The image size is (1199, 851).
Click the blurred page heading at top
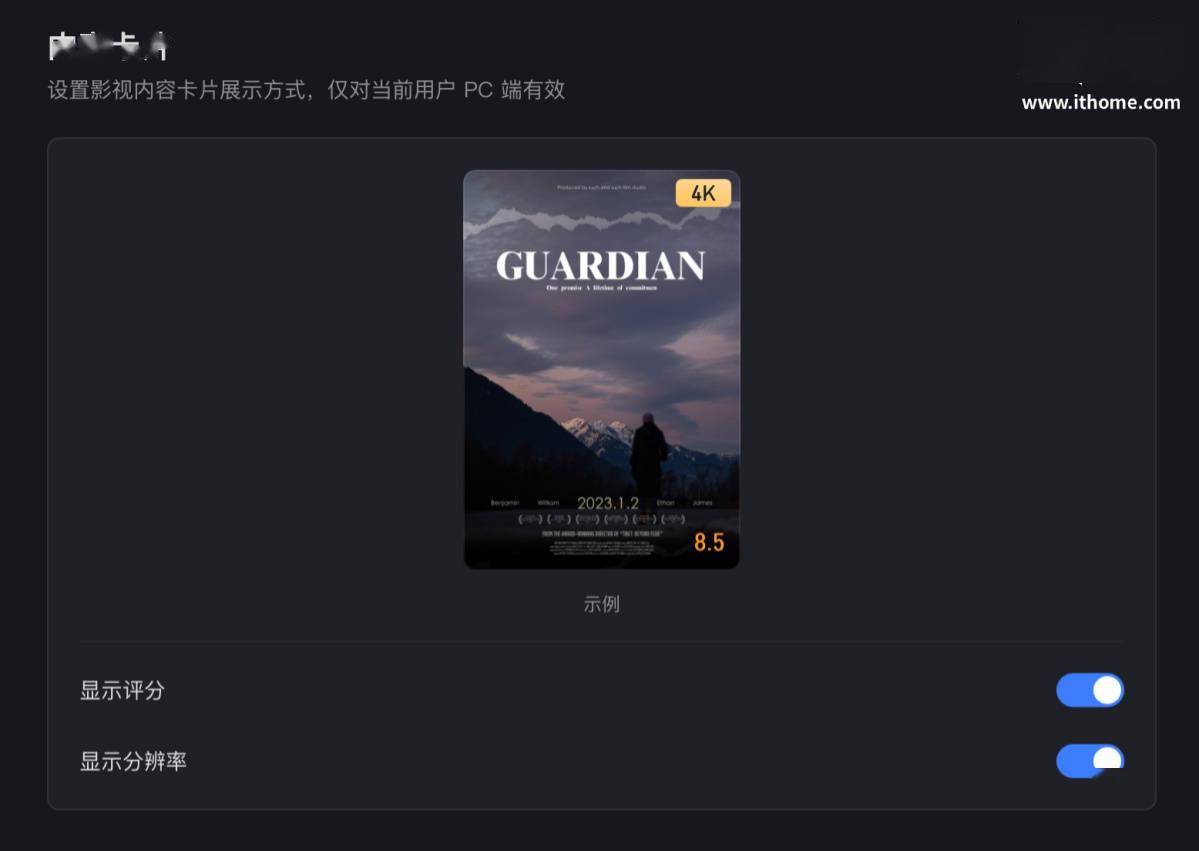point(107,46)
